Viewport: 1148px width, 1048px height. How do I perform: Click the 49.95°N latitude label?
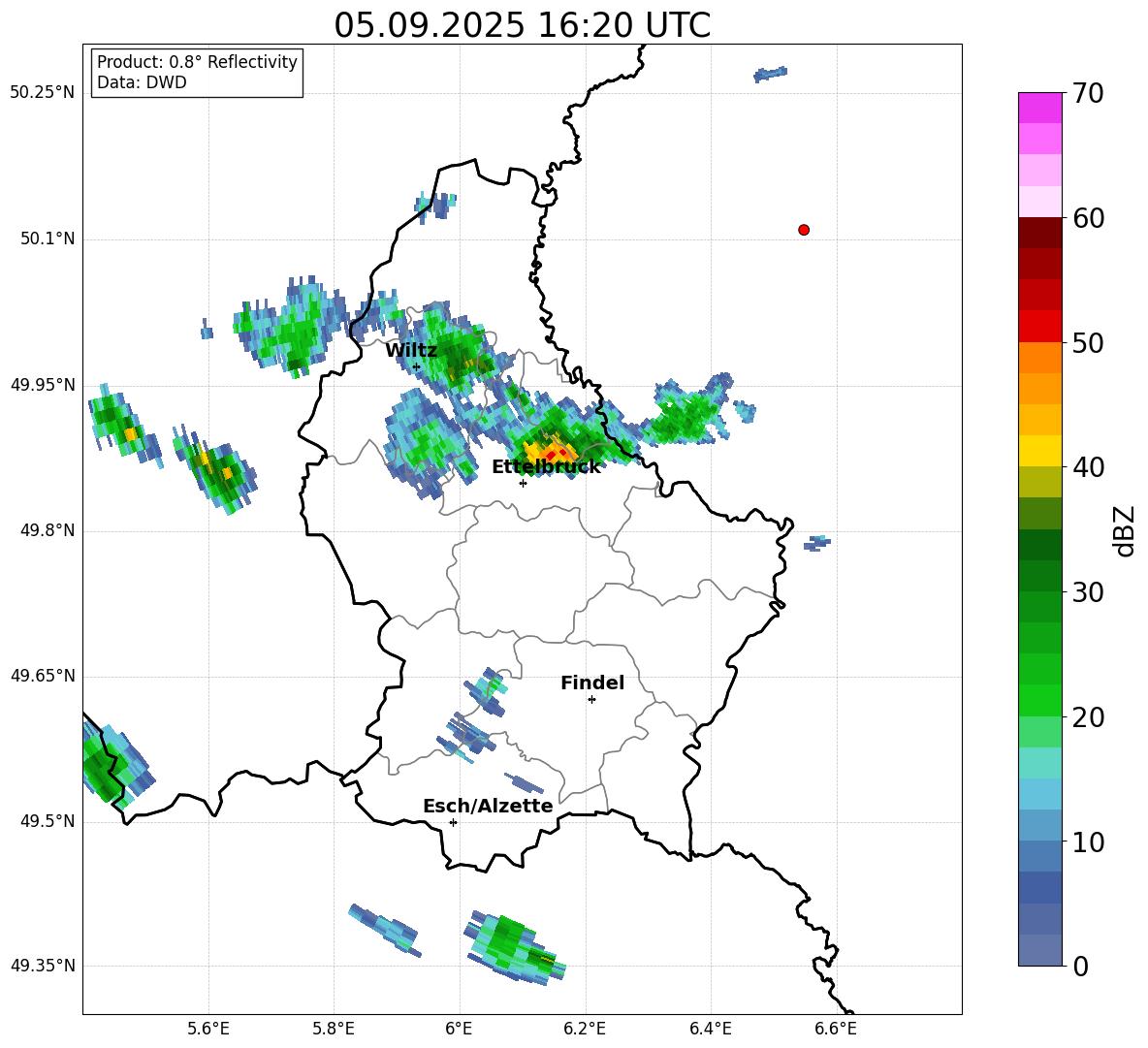[x=43, y=384]
